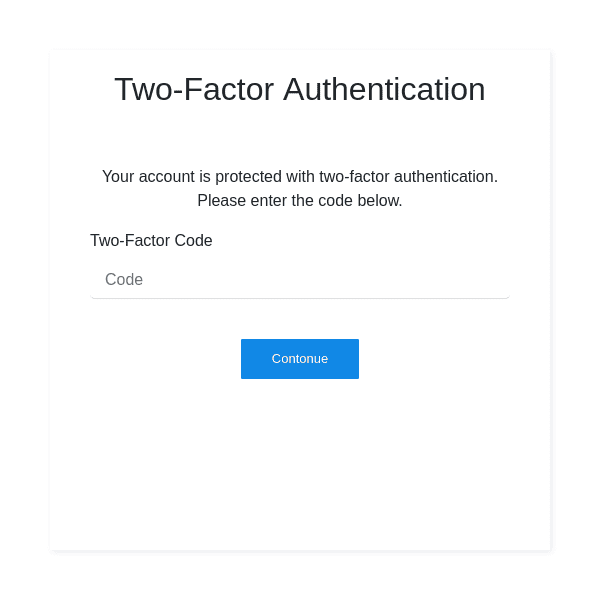Click the 'Code' placeholder text
Image resolution: width=600 pixels, height=600 pixels.
(124, 280)
